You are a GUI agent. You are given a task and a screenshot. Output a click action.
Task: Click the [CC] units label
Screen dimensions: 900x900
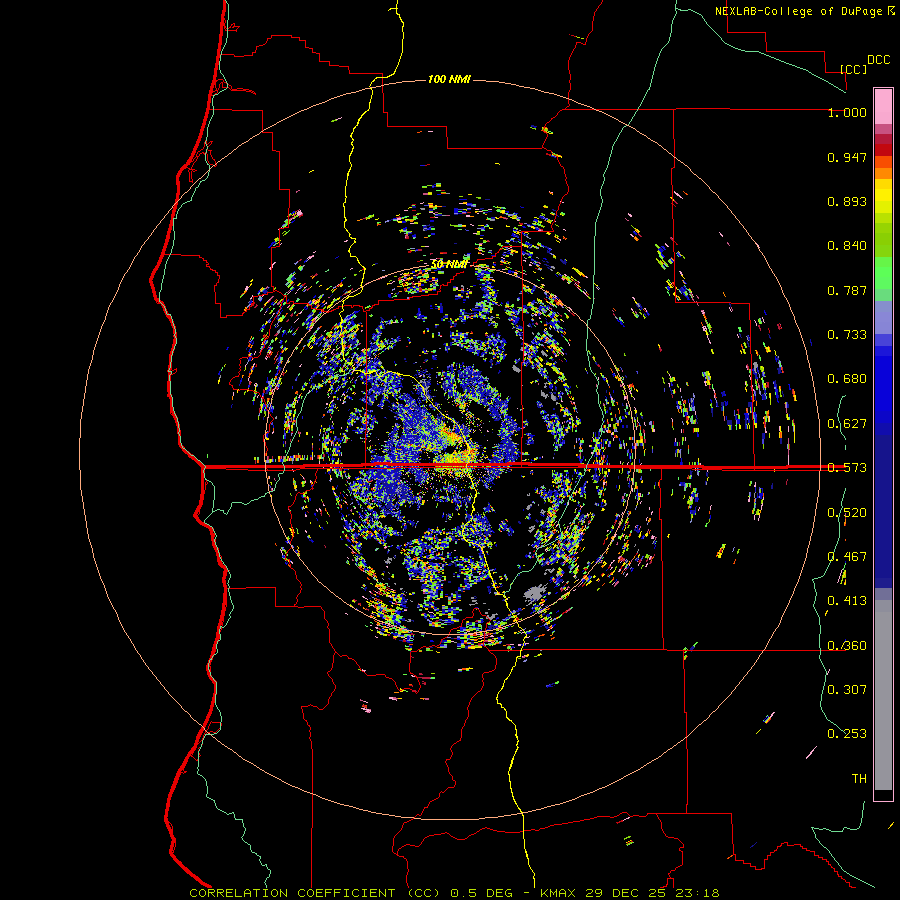(x=854, y=69)
